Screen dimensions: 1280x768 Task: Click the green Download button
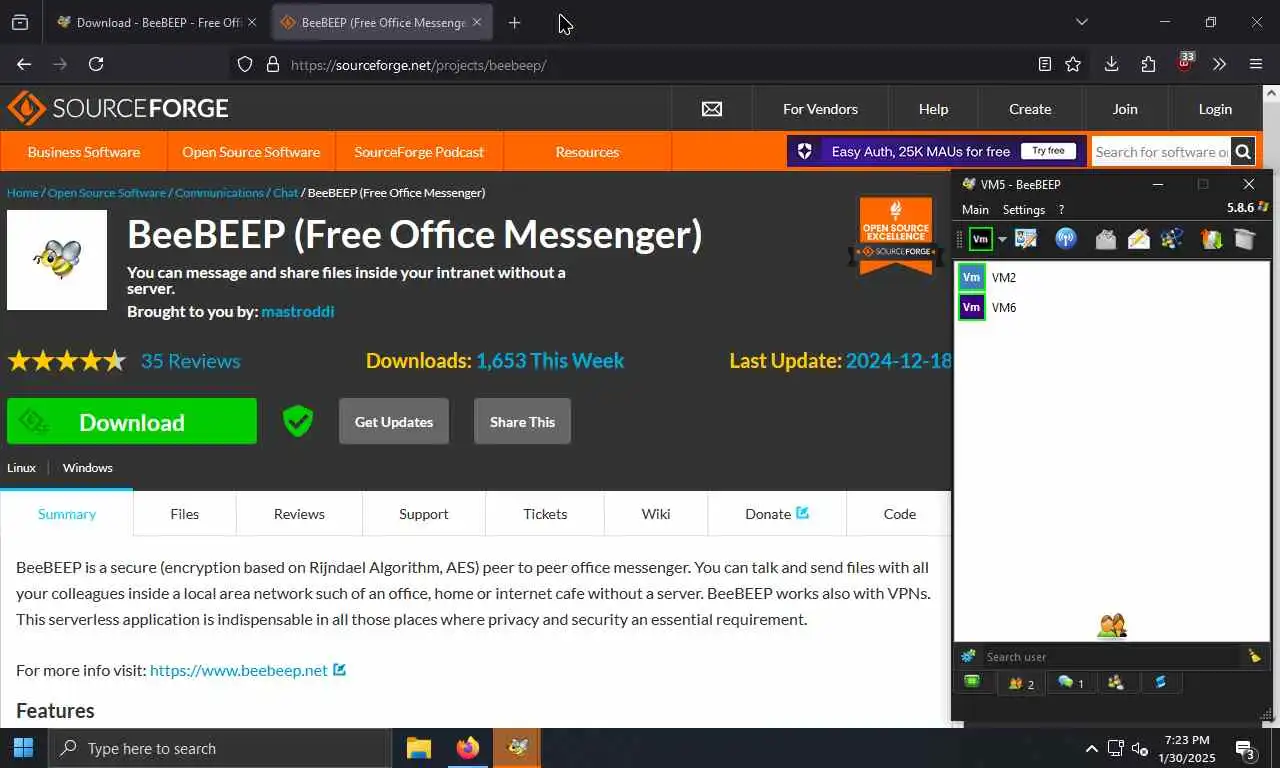[x=132, y=422]
